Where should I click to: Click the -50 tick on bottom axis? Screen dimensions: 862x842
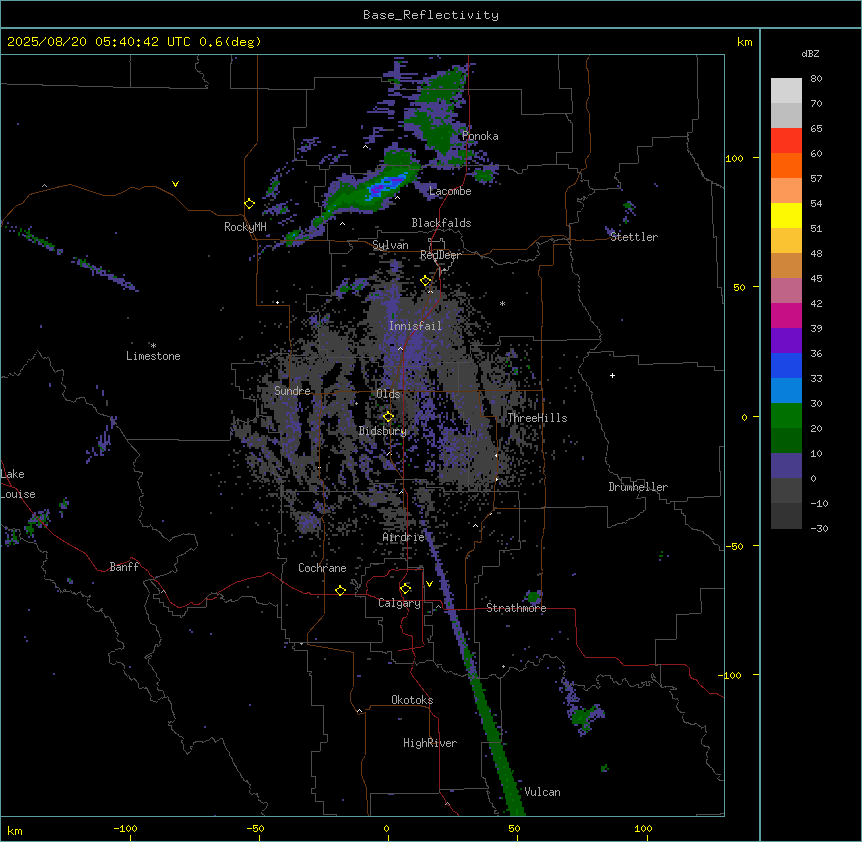(x=255, y=828)
